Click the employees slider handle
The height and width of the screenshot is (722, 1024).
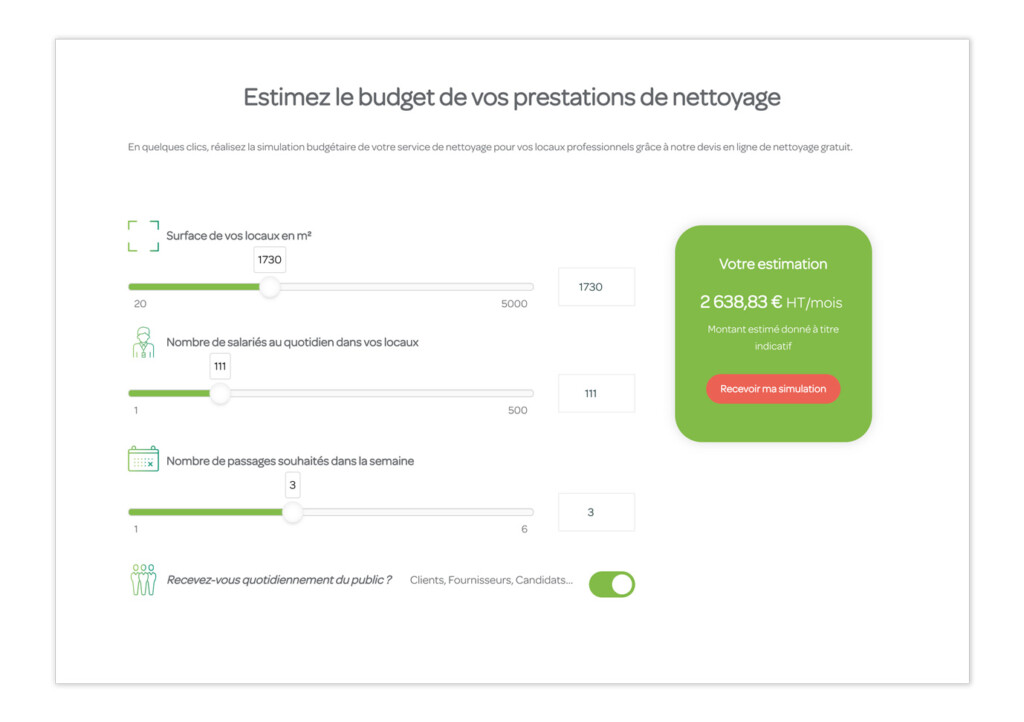[220, 393]
